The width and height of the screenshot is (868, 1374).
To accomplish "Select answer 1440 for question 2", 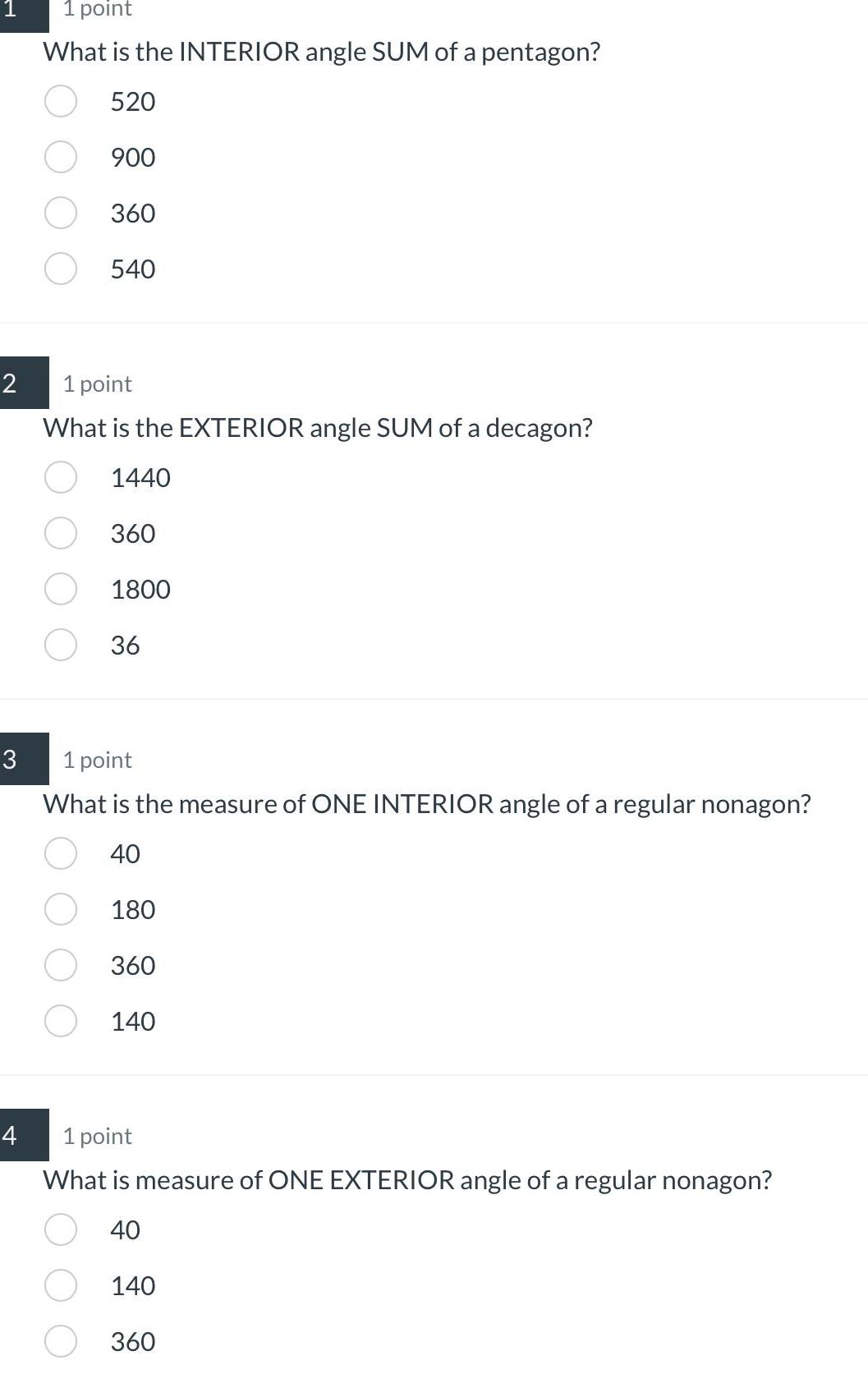I will pyautogui.click(x=60, y=477).
